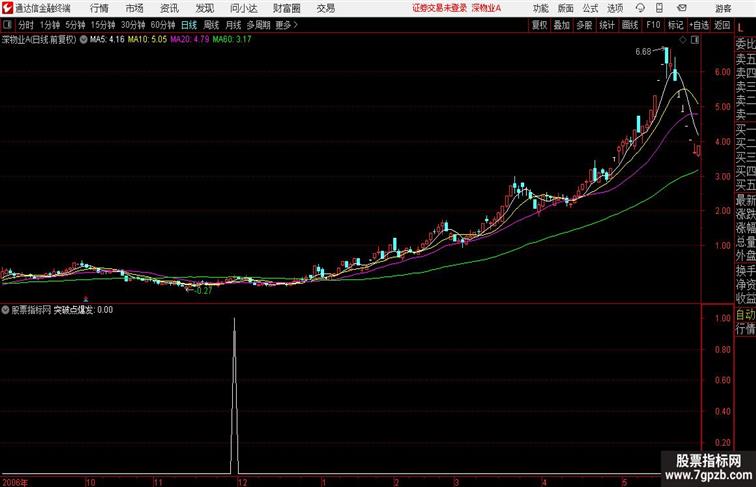Click the 返回 back button

[722, 25]
